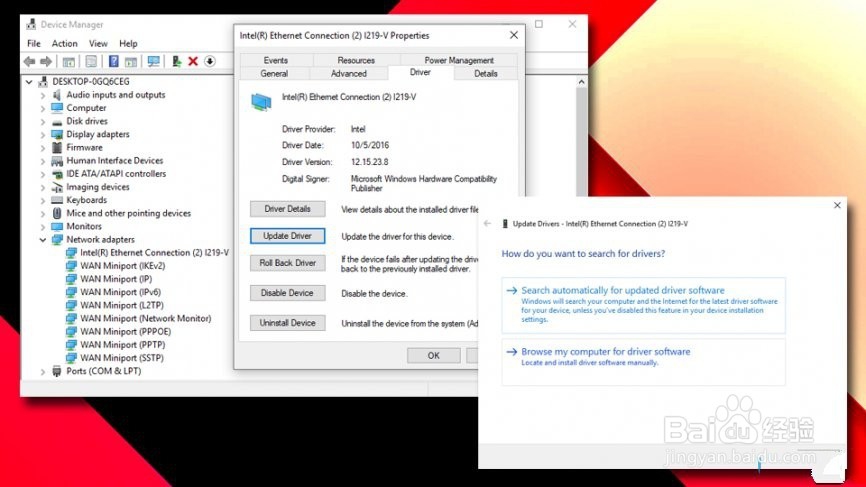Click the network adapter icon in Properties dialog
This screenshot has height=487, width=866.
pyautogui.click(x=261, y=102)
